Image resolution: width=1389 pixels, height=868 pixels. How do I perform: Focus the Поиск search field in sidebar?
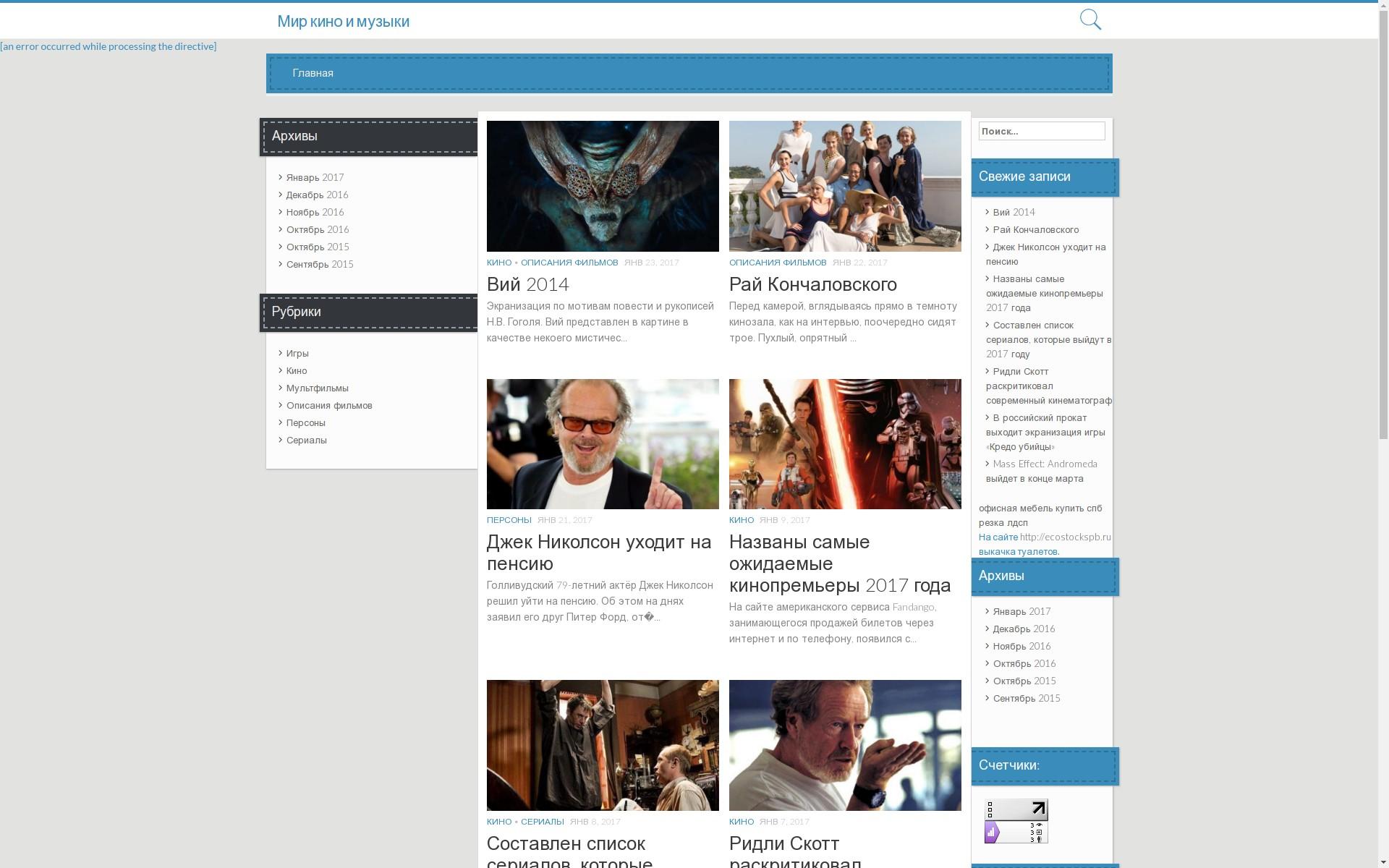tap(1042, 131)
